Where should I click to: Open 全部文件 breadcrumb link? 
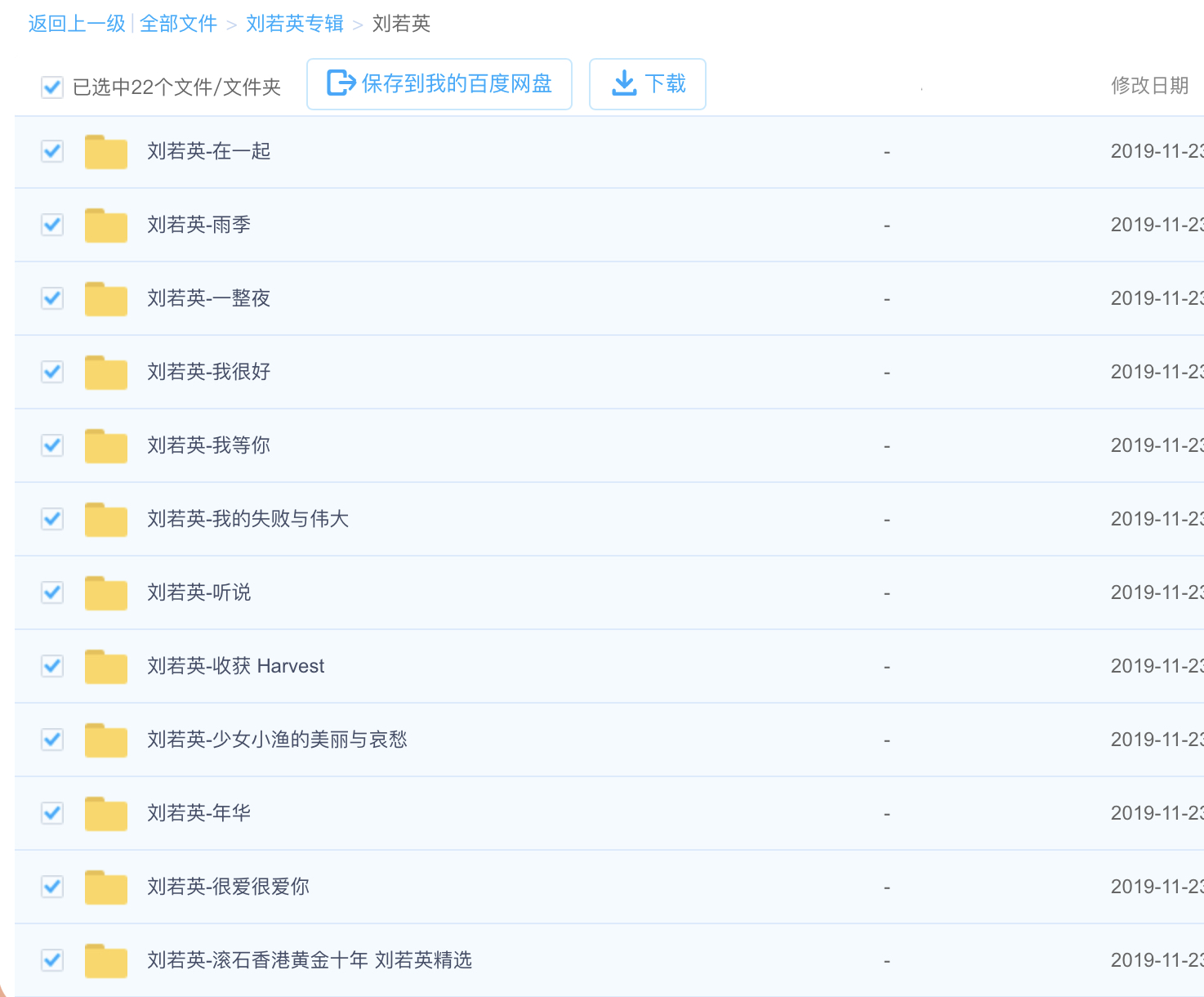click(178, 24)
